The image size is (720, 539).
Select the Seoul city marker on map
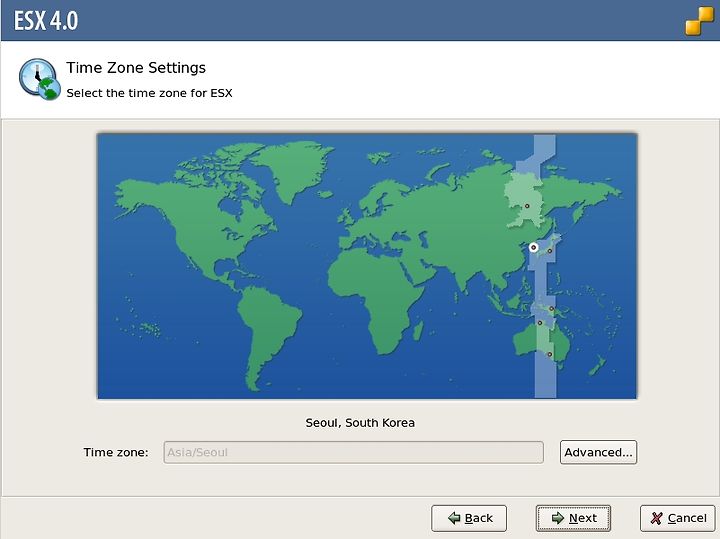pos(533,247)
